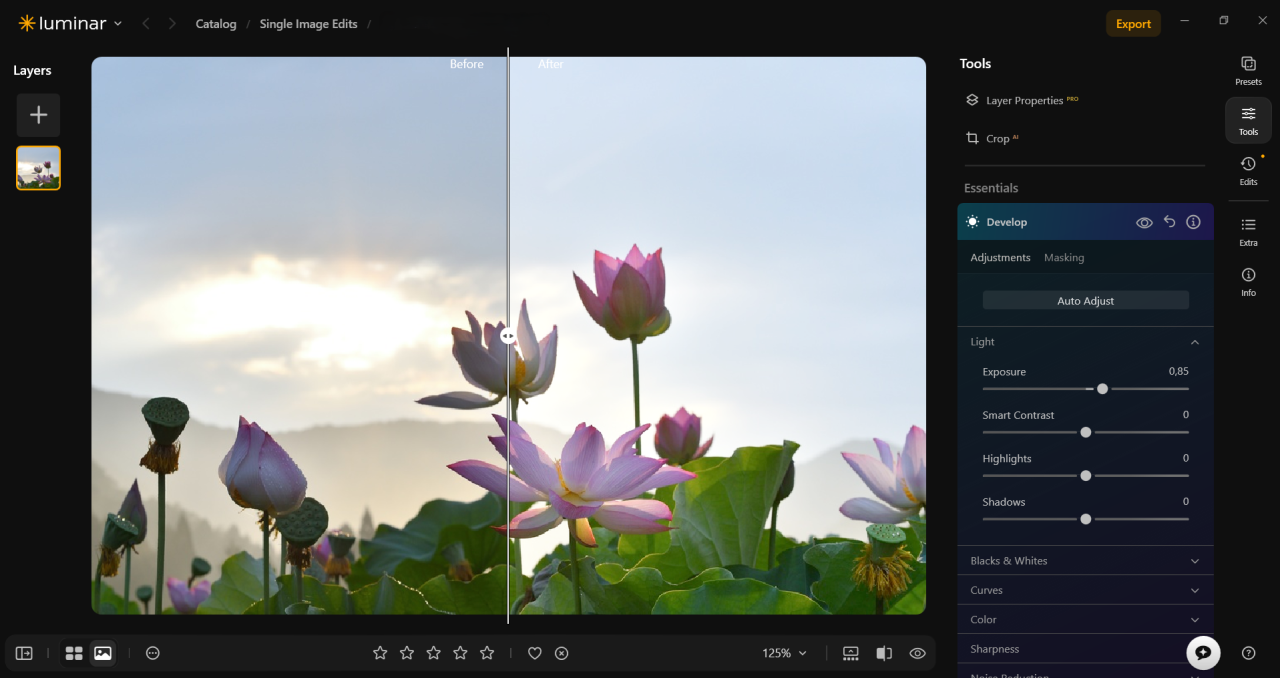Switch to grid gallery view
1280x678 pixels.
pos(74,653)
